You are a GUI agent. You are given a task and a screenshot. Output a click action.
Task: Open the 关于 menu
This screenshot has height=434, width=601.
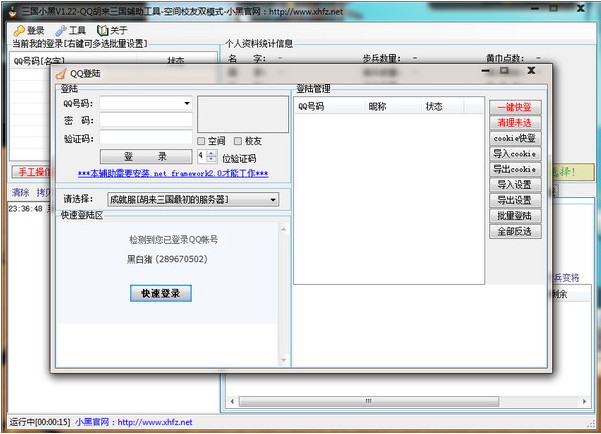tap(112, 30)
